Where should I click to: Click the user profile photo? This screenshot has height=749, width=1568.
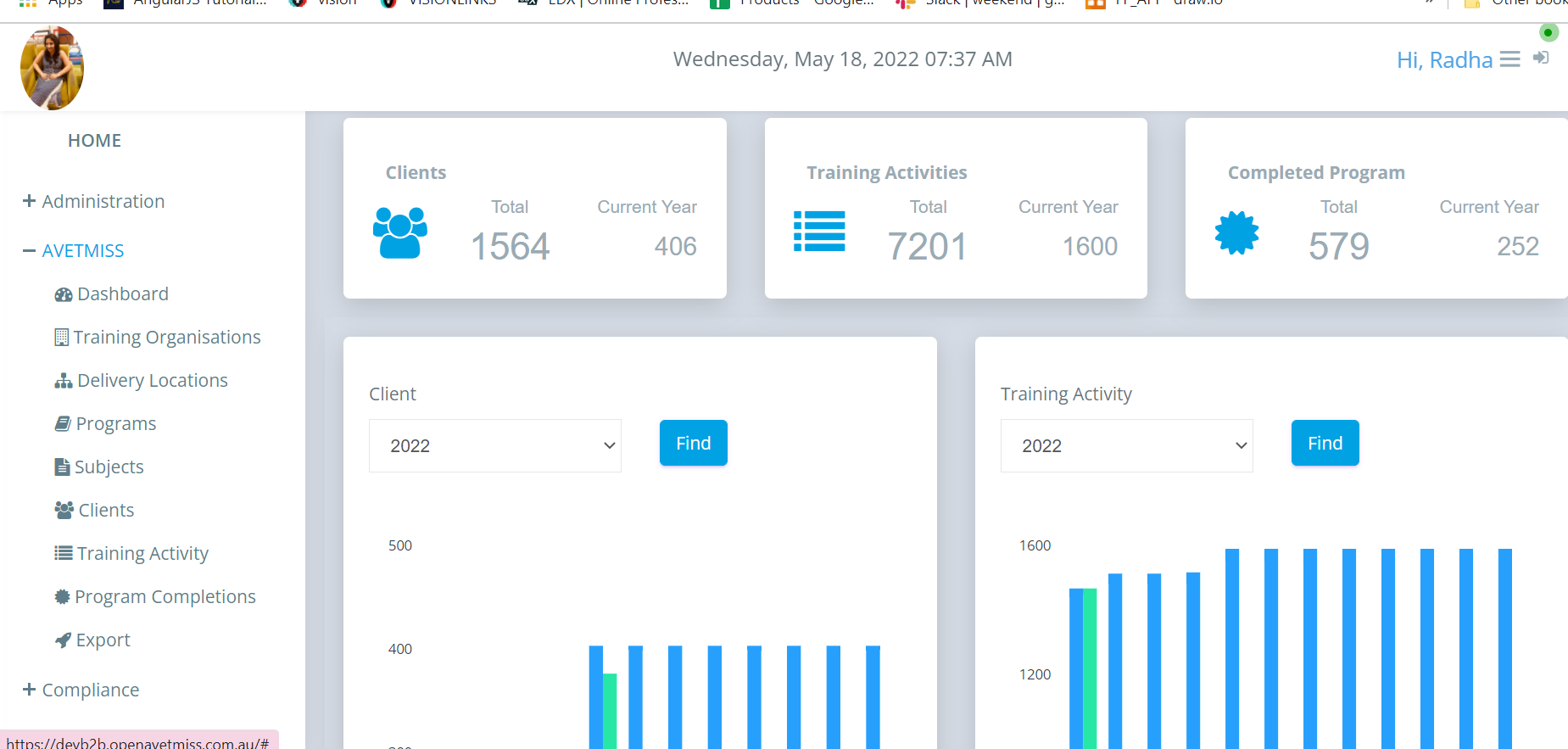tap(52, 68)
